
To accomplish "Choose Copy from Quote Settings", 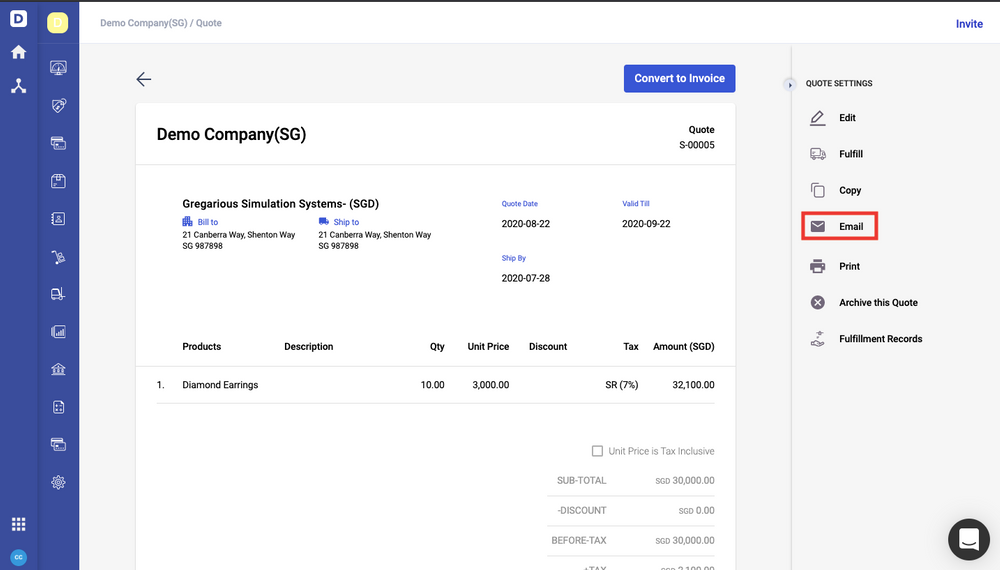I will pos(849,190).
